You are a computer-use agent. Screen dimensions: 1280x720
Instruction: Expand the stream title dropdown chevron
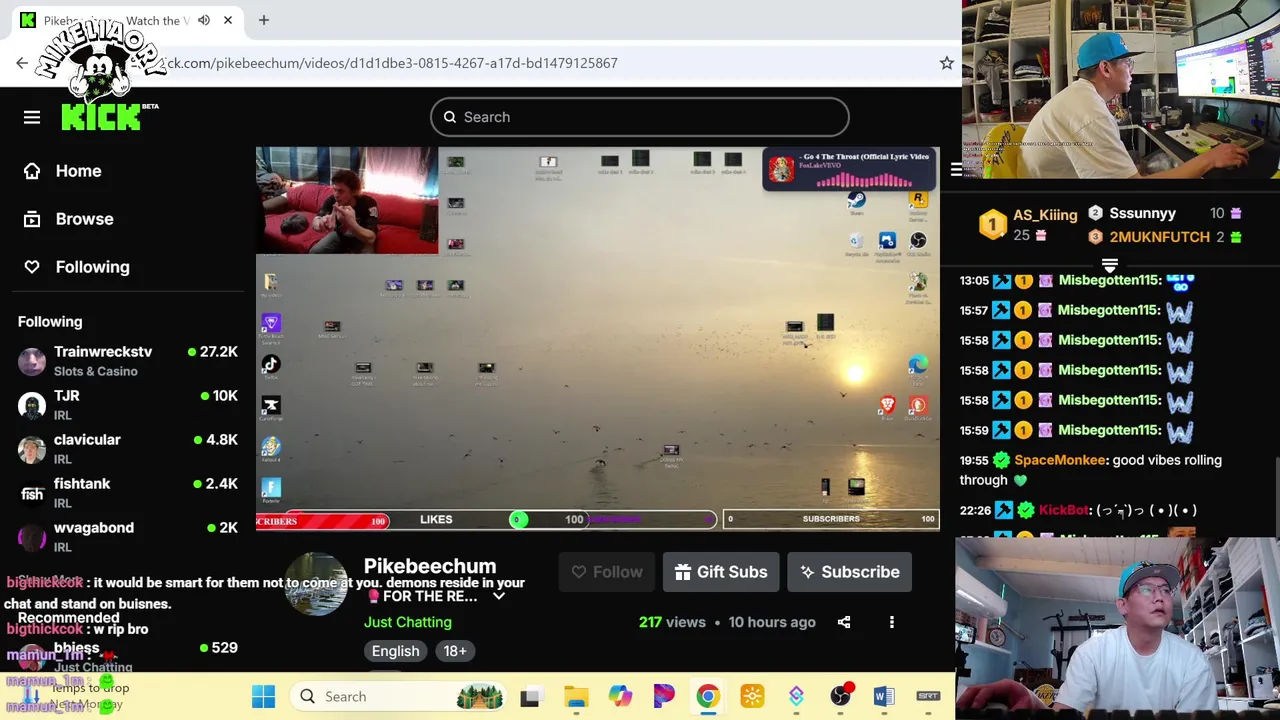[499, 596]
